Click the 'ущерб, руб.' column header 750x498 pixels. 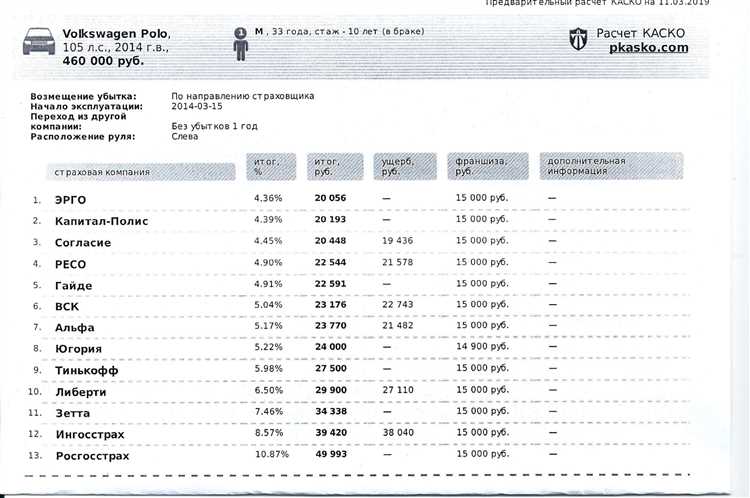click(x=405, y=166)
